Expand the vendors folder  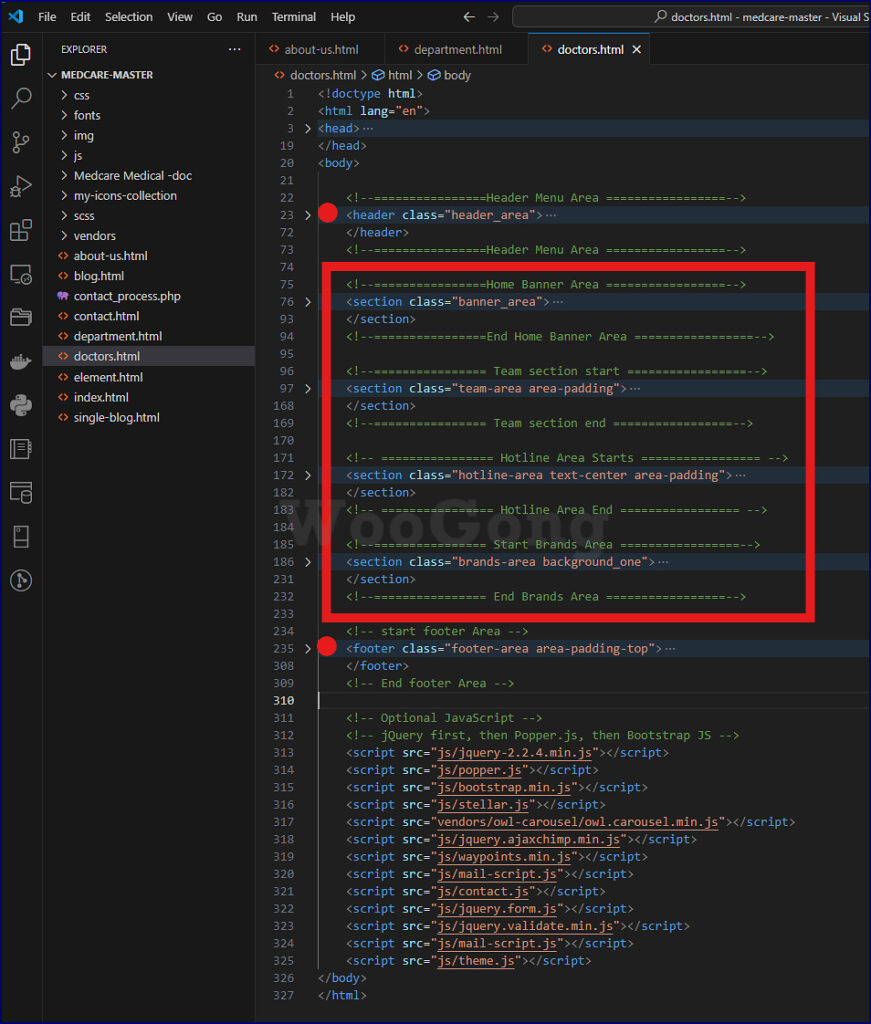[x=64, y=236]
